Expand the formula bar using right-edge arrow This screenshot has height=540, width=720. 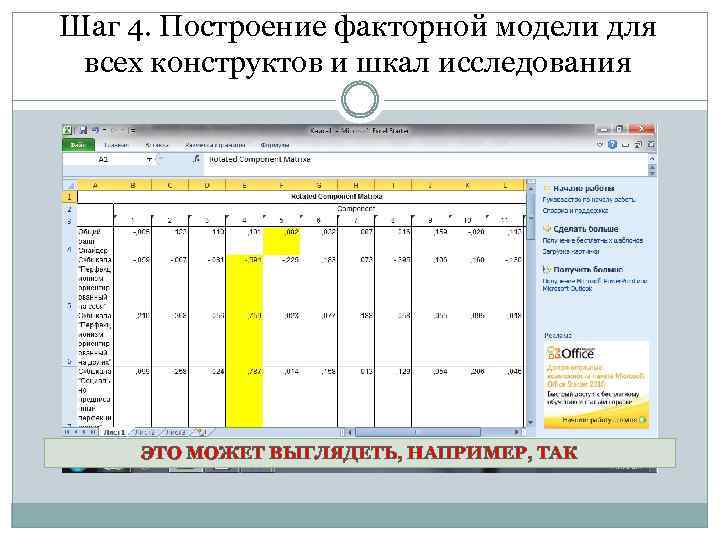pos(652,158)
